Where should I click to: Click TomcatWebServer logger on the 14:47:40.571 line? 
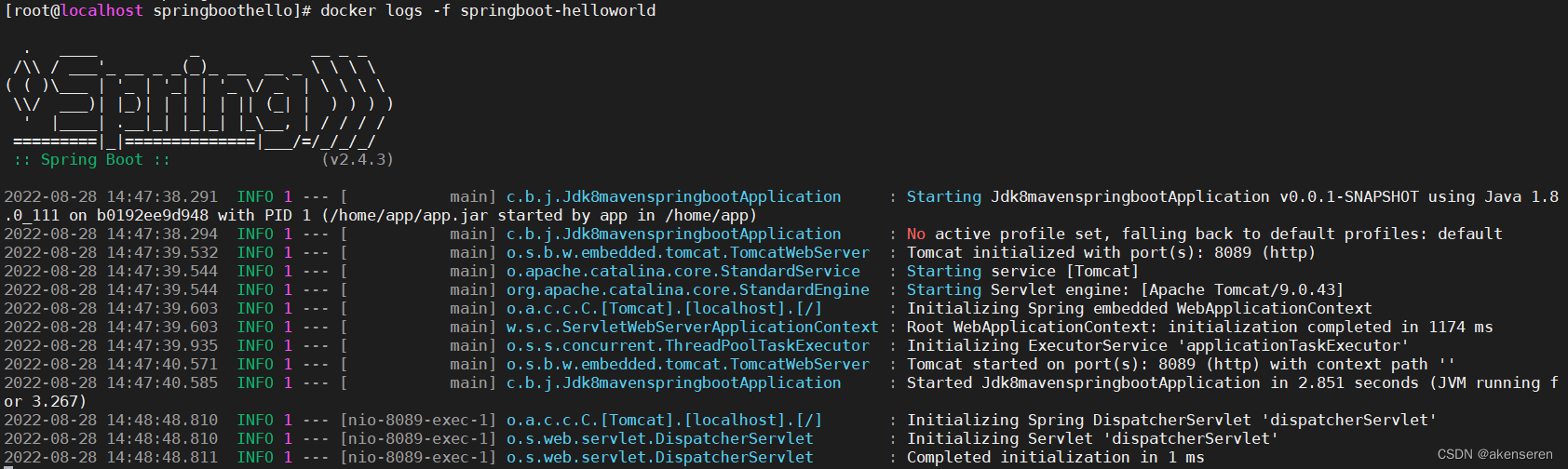[688, 365]
